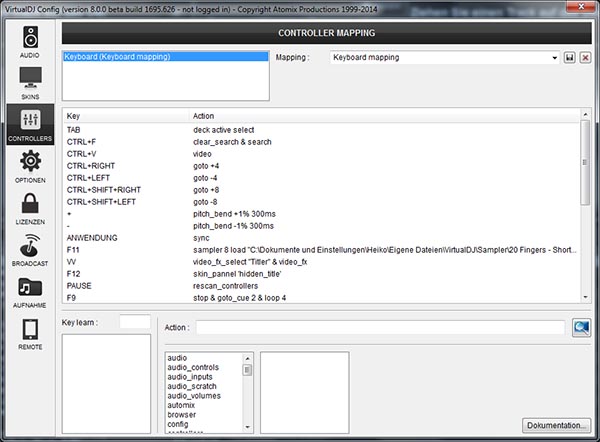Image resolution: width=600 pixels, height=442 pixels.
Task: Click the Dokumentation button
Action: pyautogui.click(x=556, y=425)
